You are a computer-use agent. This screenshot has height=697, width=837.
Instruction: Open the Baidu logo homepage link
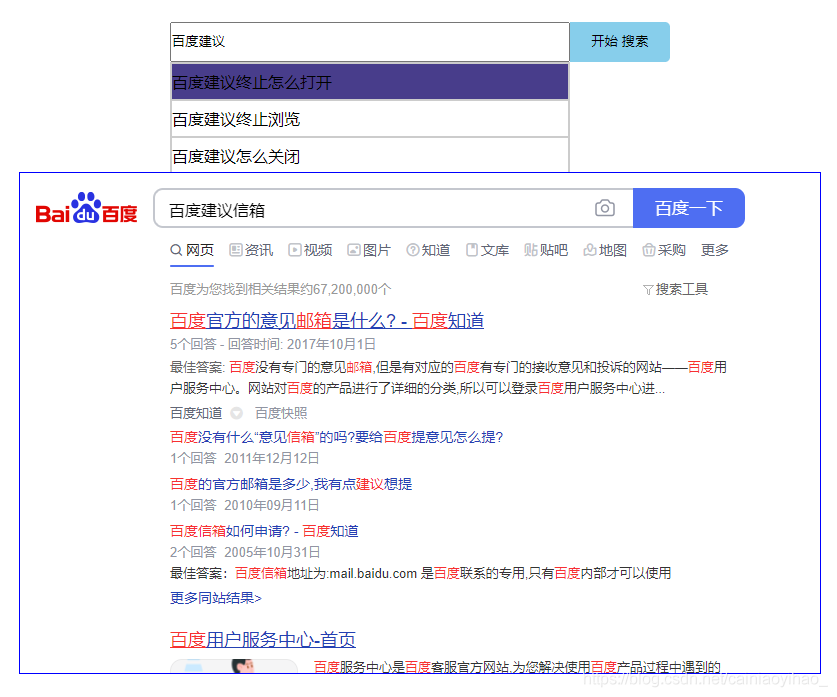coord(86,208)
